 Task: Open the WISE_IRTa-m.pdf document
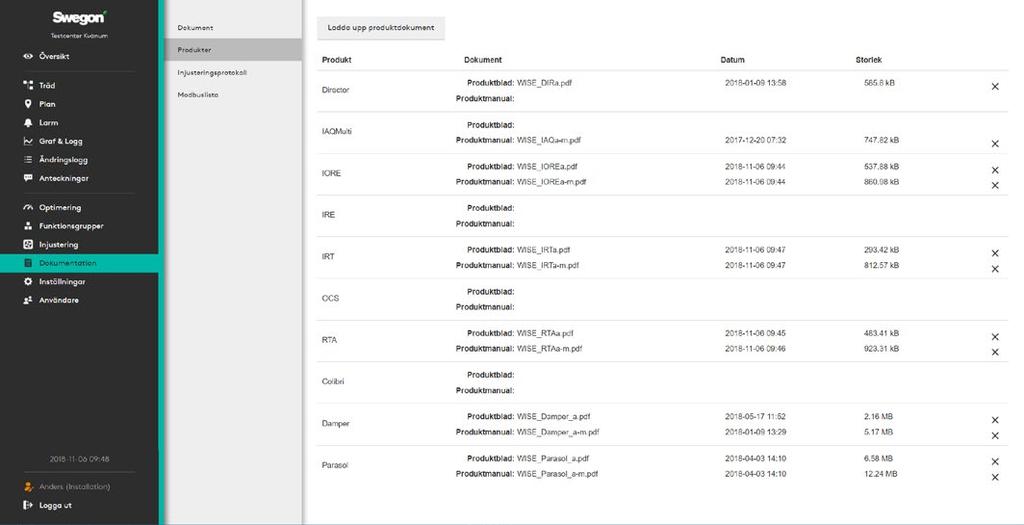click(547, 265)
